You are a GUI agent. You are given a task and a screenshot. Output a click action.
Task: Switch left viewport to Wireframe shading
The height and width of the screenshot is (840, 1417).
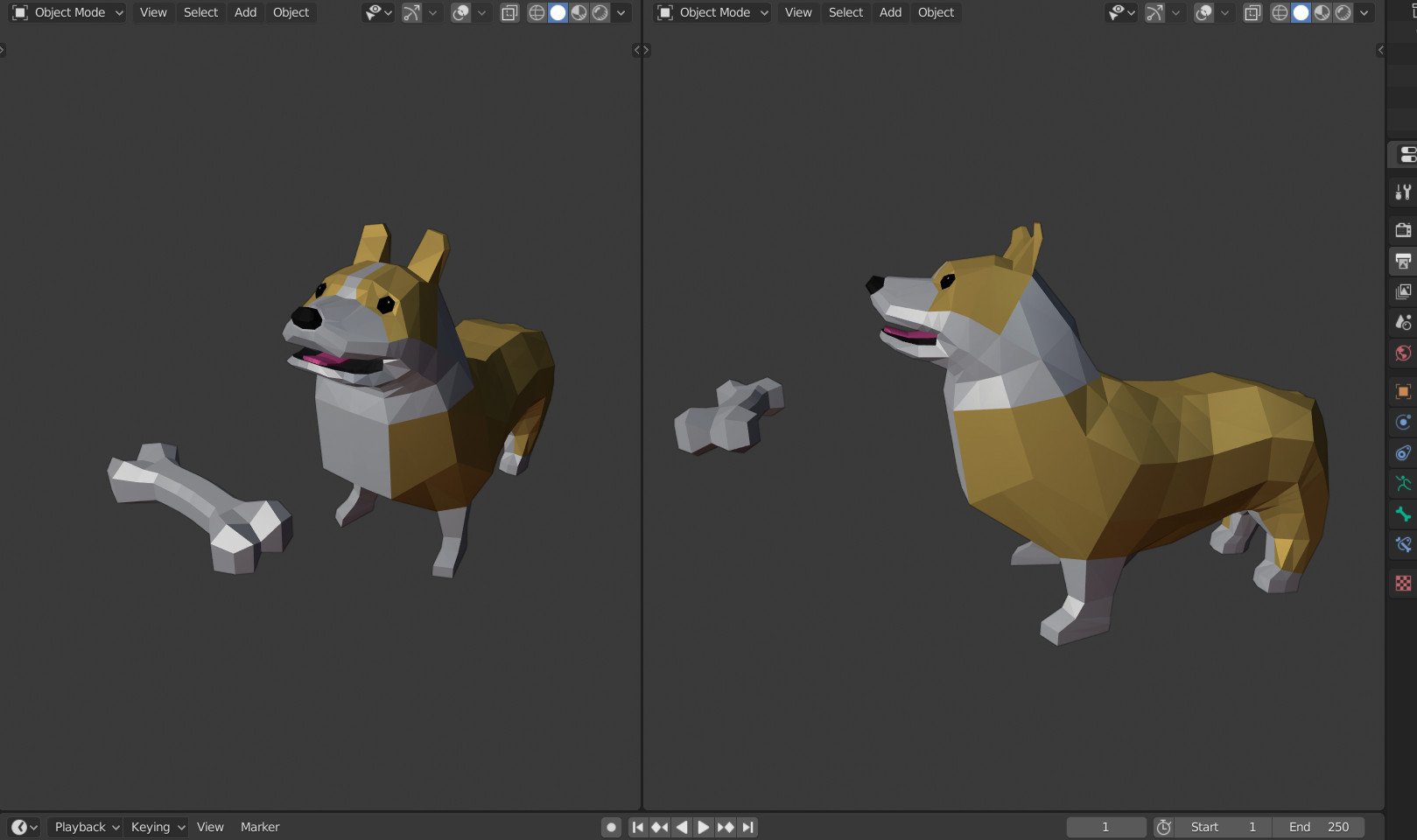point(537,13)
